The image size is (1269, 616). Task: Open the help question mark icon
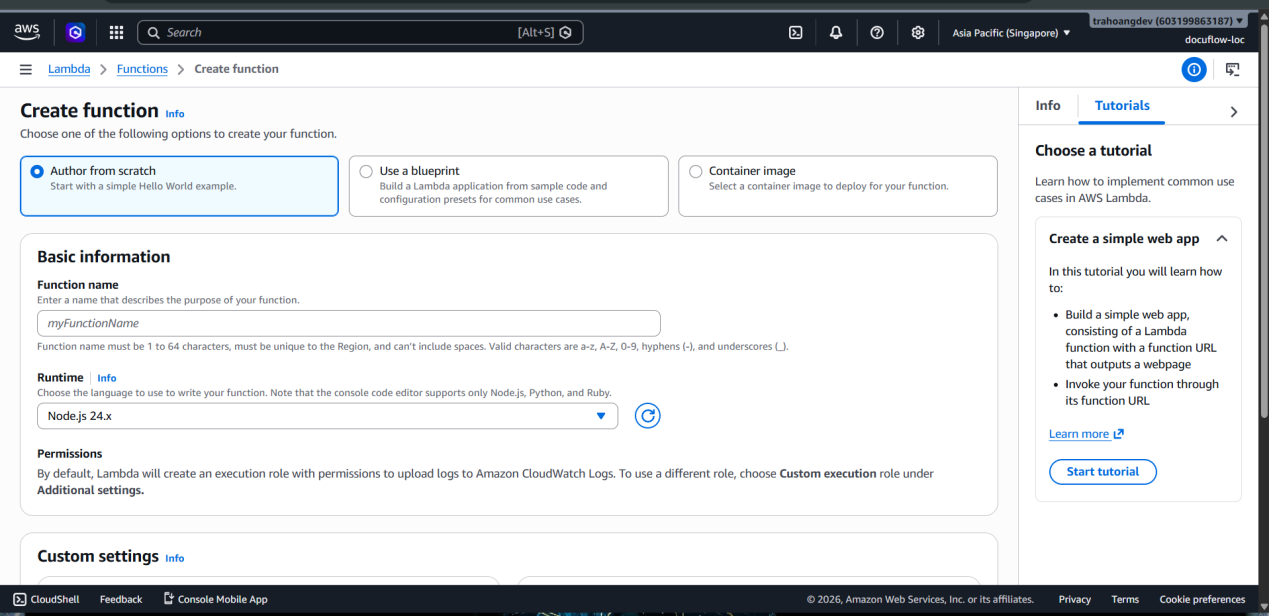point(877,32)
